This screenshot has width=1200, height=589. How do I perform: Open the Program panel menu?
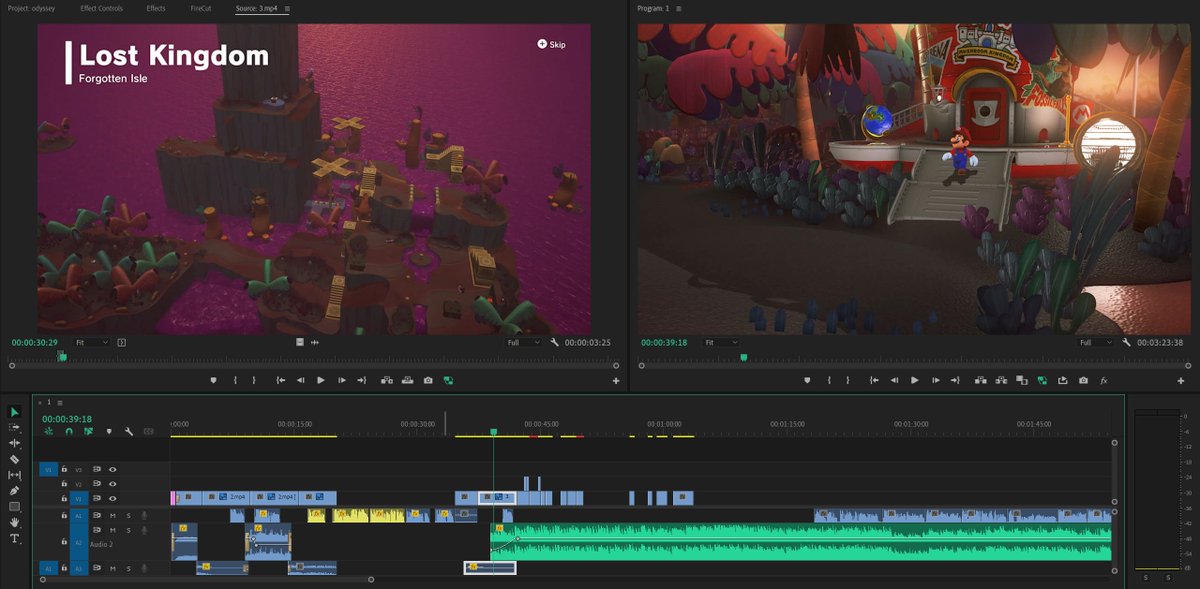coord(680,8)
